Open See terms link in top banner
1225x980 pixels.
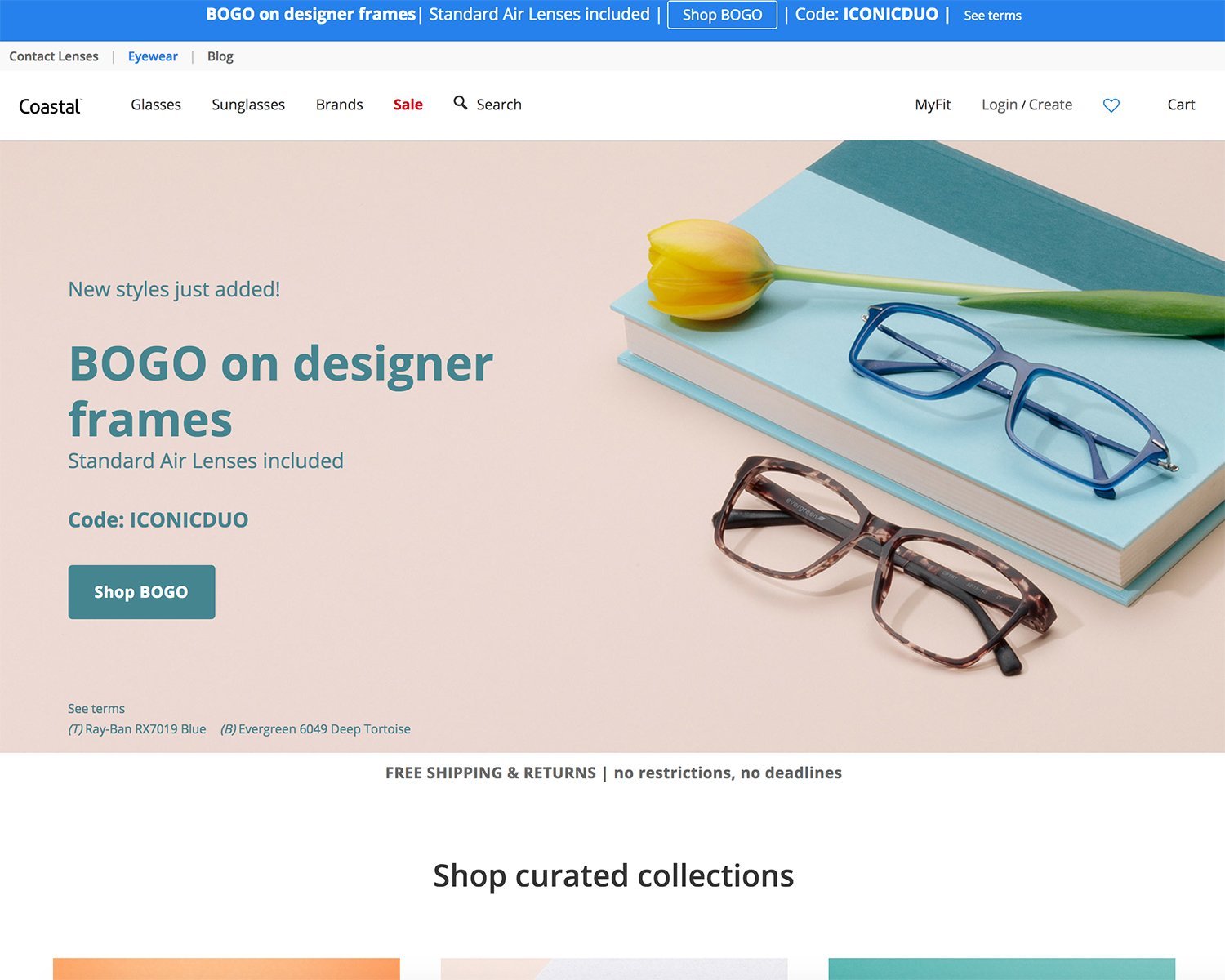click(x=992, y=16)
